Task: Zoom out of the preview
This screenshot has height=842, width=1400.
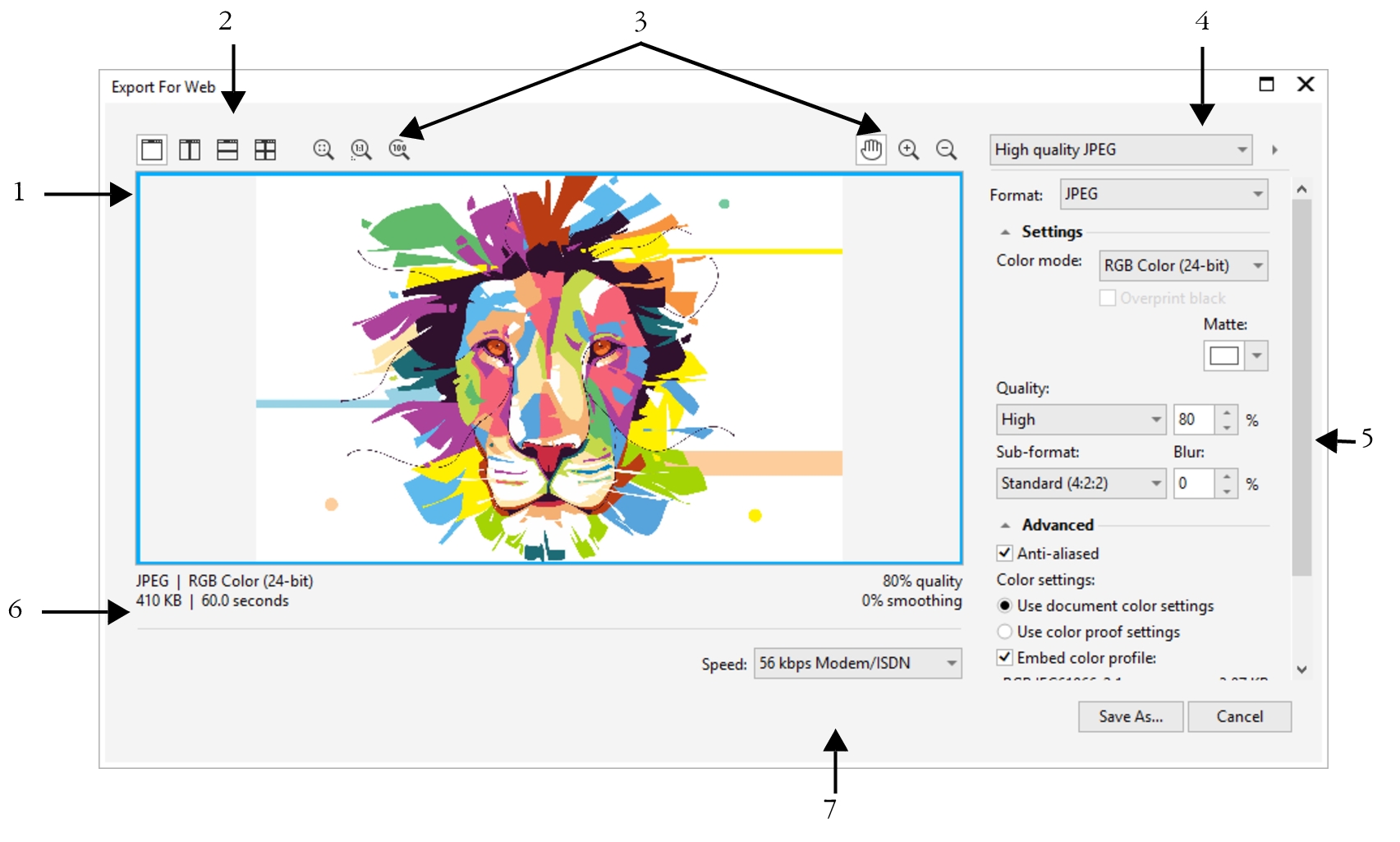Action: pyautogui.click(x=946, y=150)
